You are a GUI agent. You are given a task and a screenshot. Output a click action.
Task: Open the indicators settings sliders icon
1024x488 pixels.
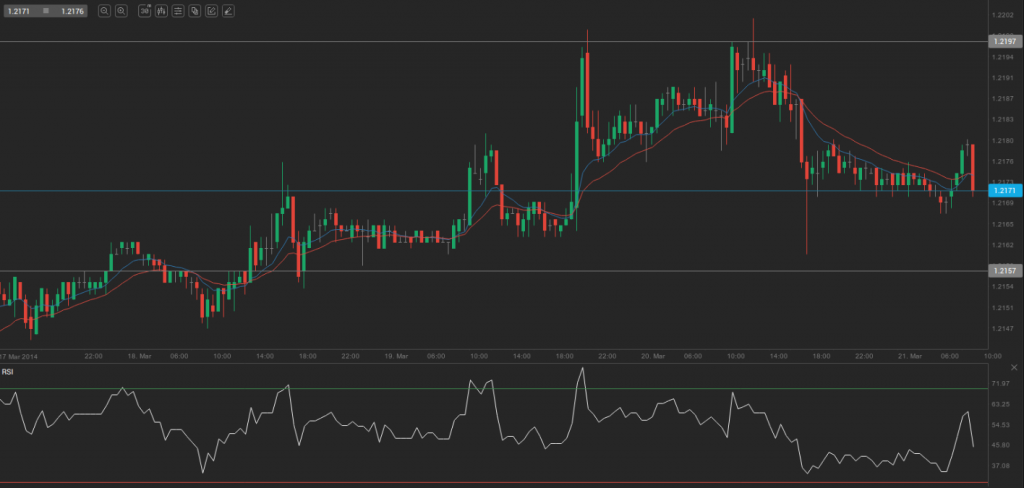[x=178, y=11]
